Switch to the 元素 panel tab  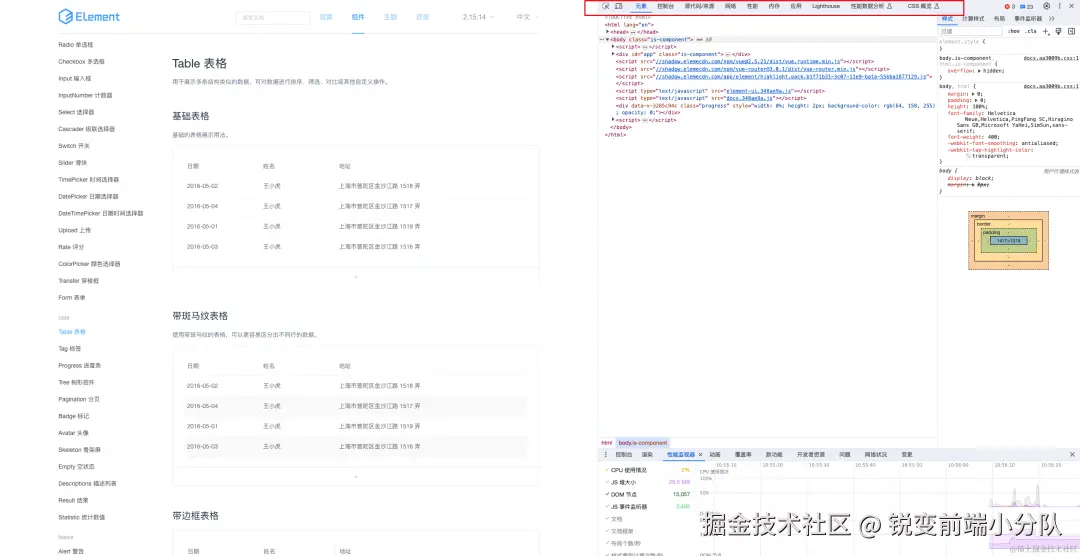[641, 6]
